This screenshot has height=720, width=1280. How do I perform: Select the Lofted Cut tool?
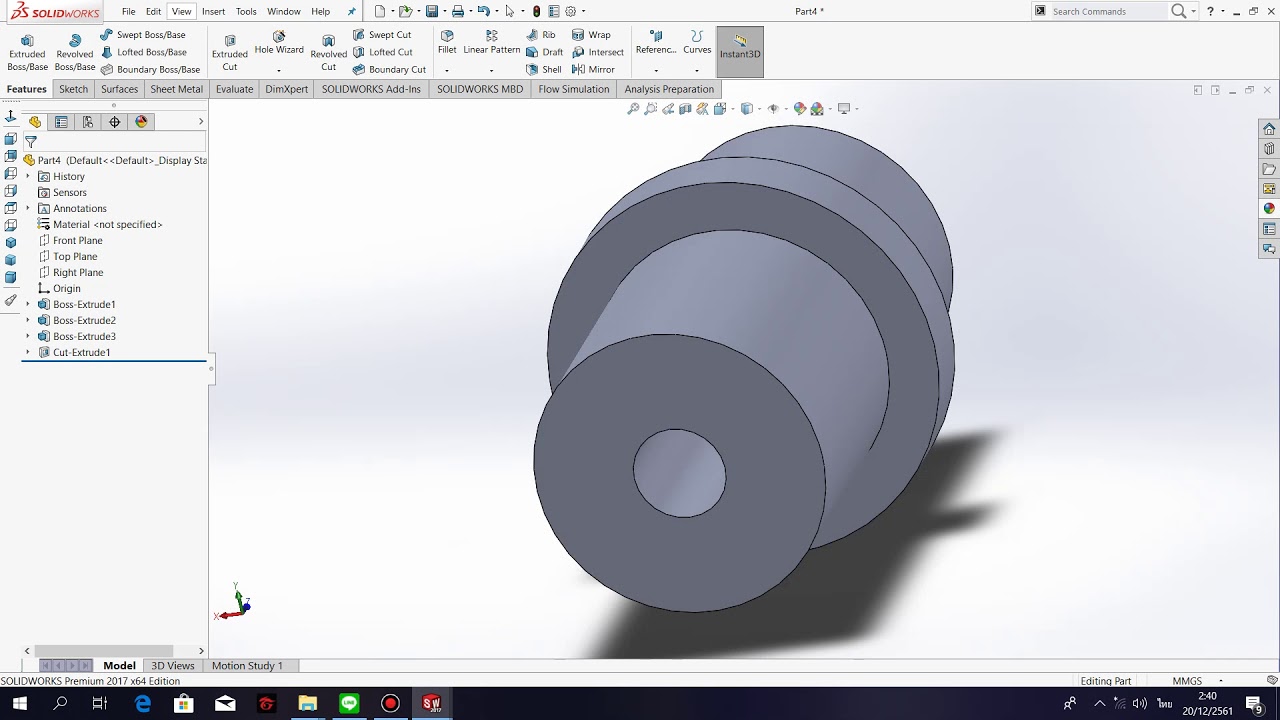click(x=383, y=52)
